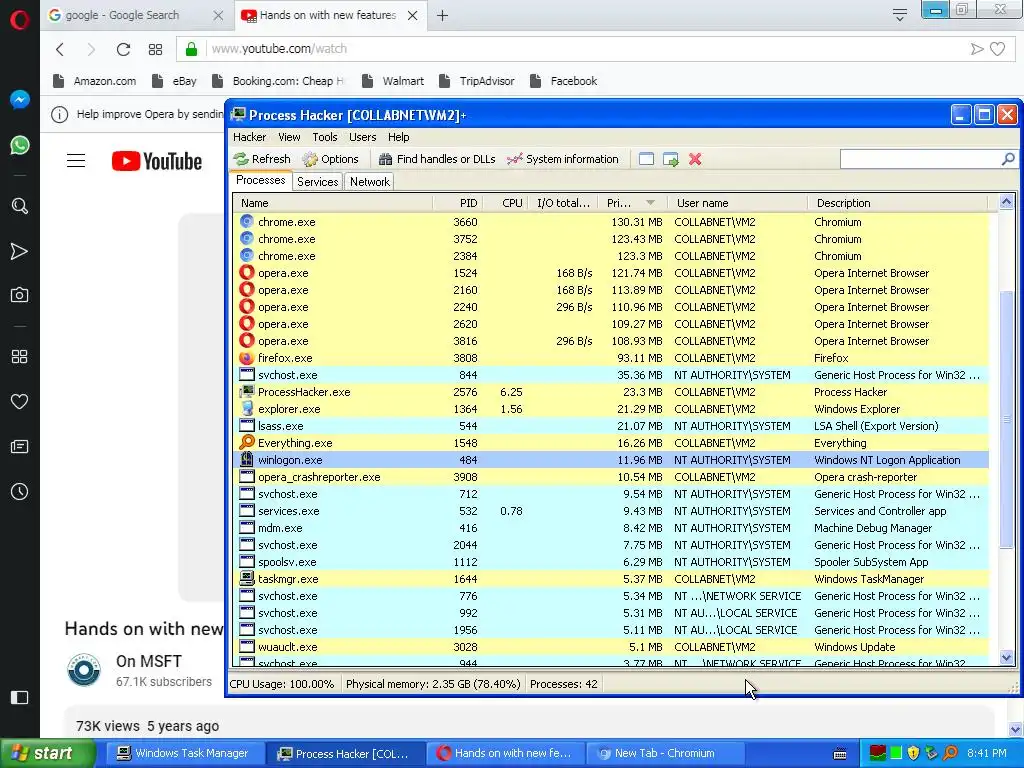Sort by the I/O total column header

(563, 203)
